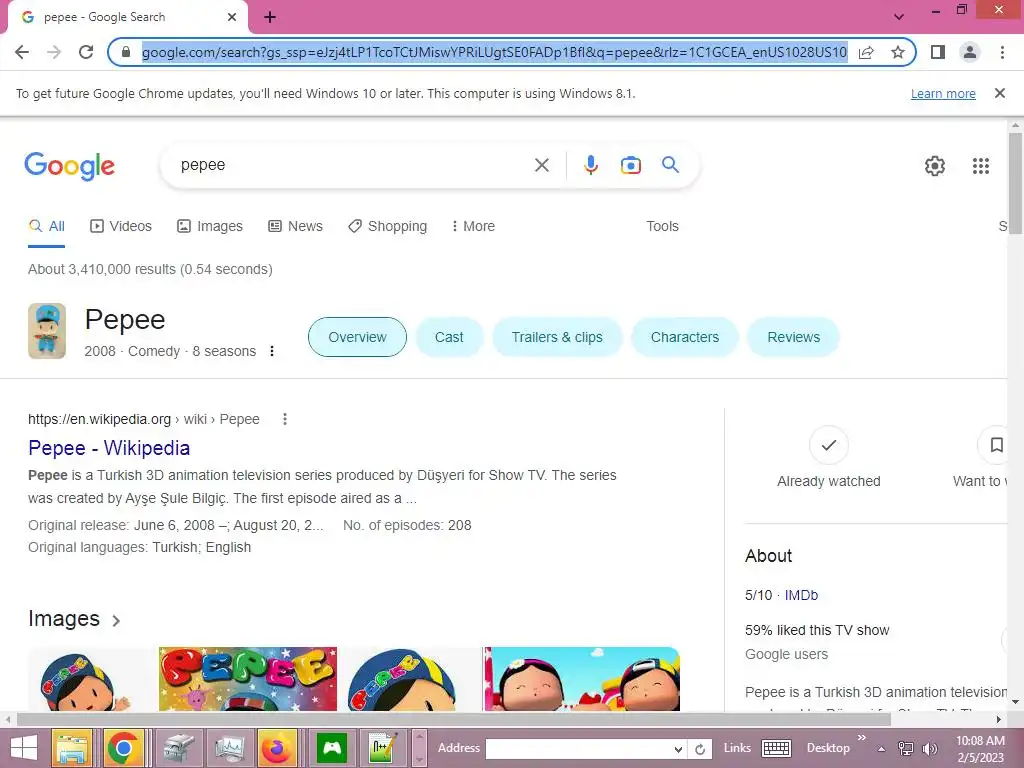Switch to the Shopping tab

pos(387,227)
